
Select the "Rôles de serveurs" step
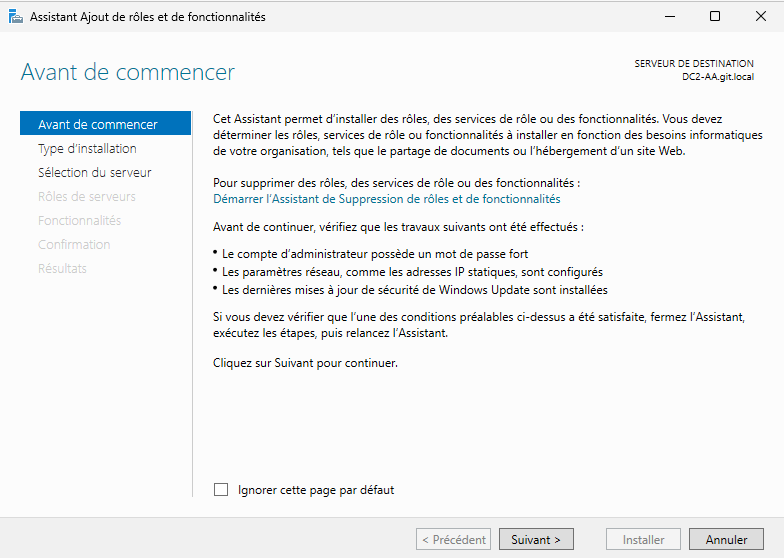[86, 196]
